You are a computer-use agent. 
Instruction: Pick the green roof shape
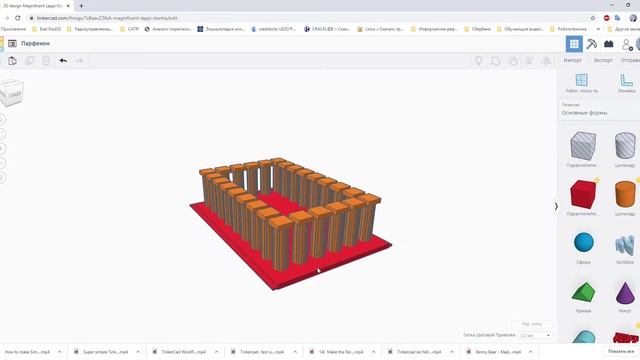point(584,292)
